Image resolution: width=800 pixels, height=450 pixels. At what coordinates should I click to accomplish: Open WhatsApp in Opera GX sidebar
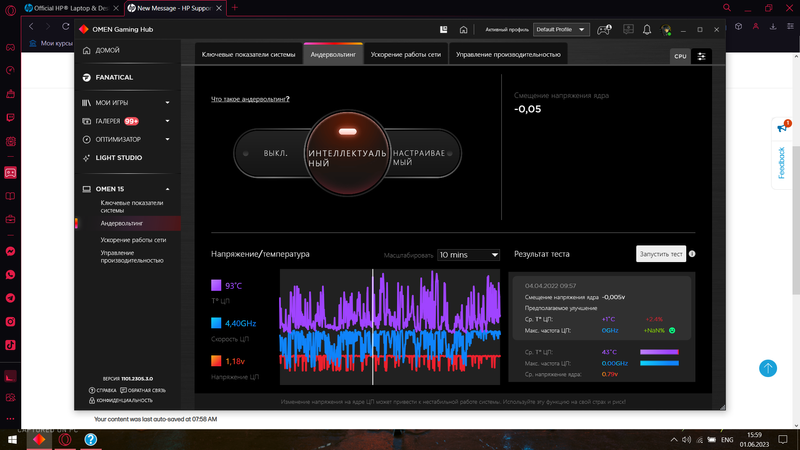(10, 274)
